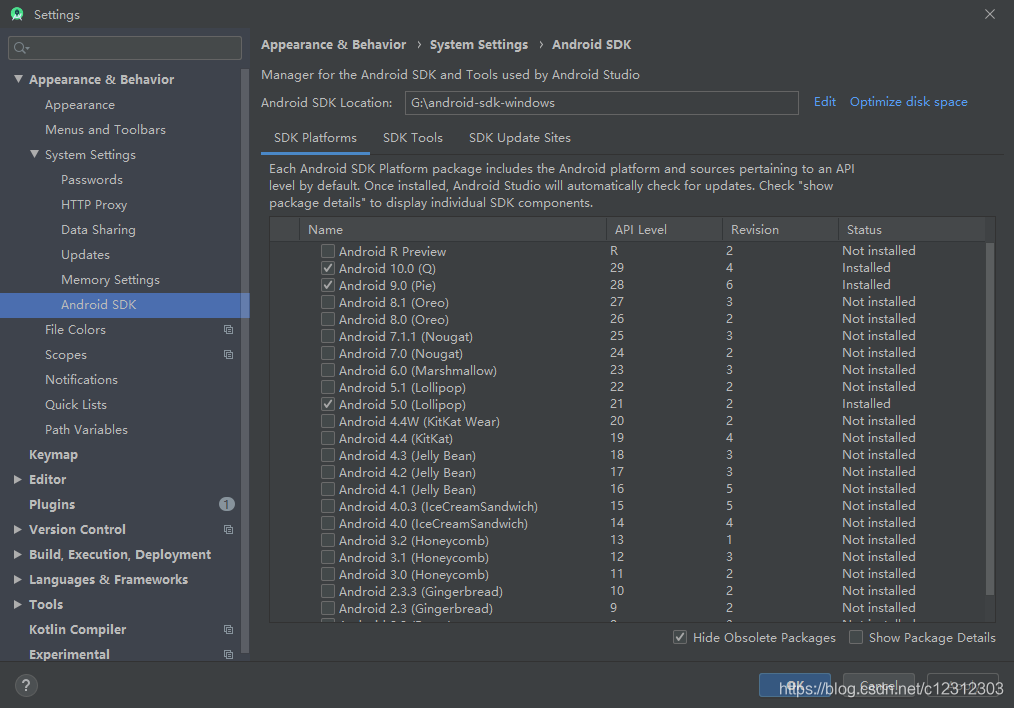The width and height of the screenshot is (1014, 708).
Task: Check the Android 2.3 (Gingerbread) checkbox
Action: (328, 608)
